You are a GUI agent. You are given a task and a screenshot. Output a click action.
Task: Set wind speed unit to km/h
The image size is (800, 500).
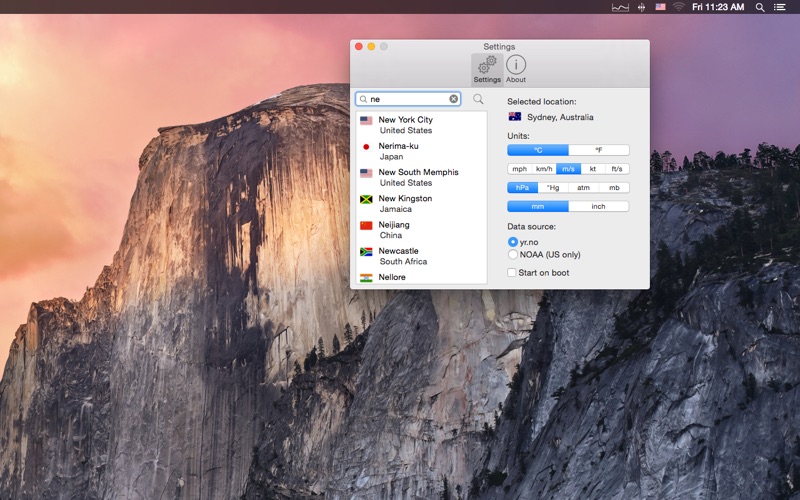point(544,169)
